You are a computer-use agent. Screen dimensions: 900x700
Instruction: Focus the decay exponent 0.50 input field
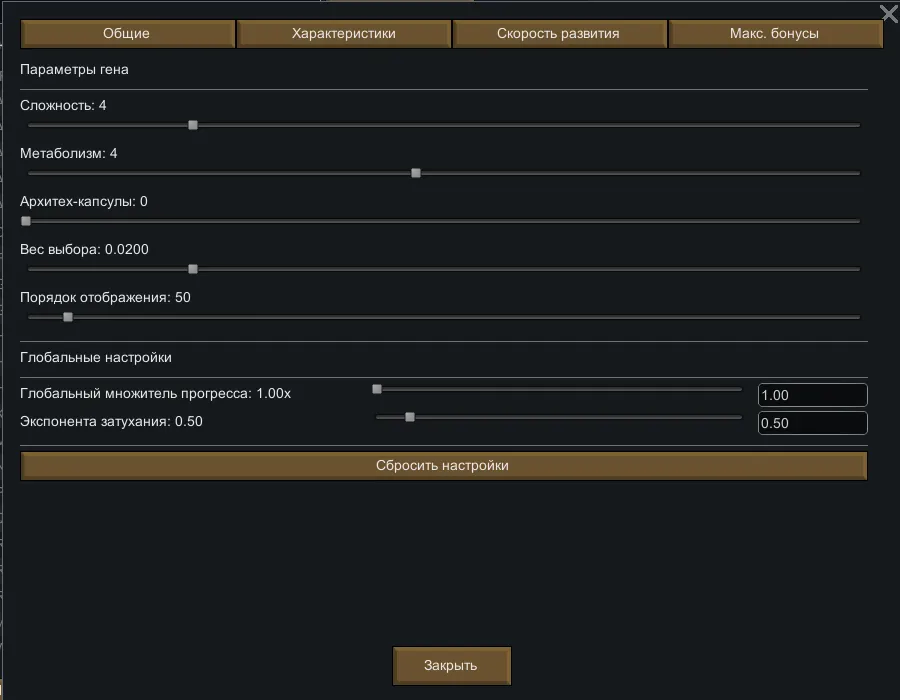811,423
